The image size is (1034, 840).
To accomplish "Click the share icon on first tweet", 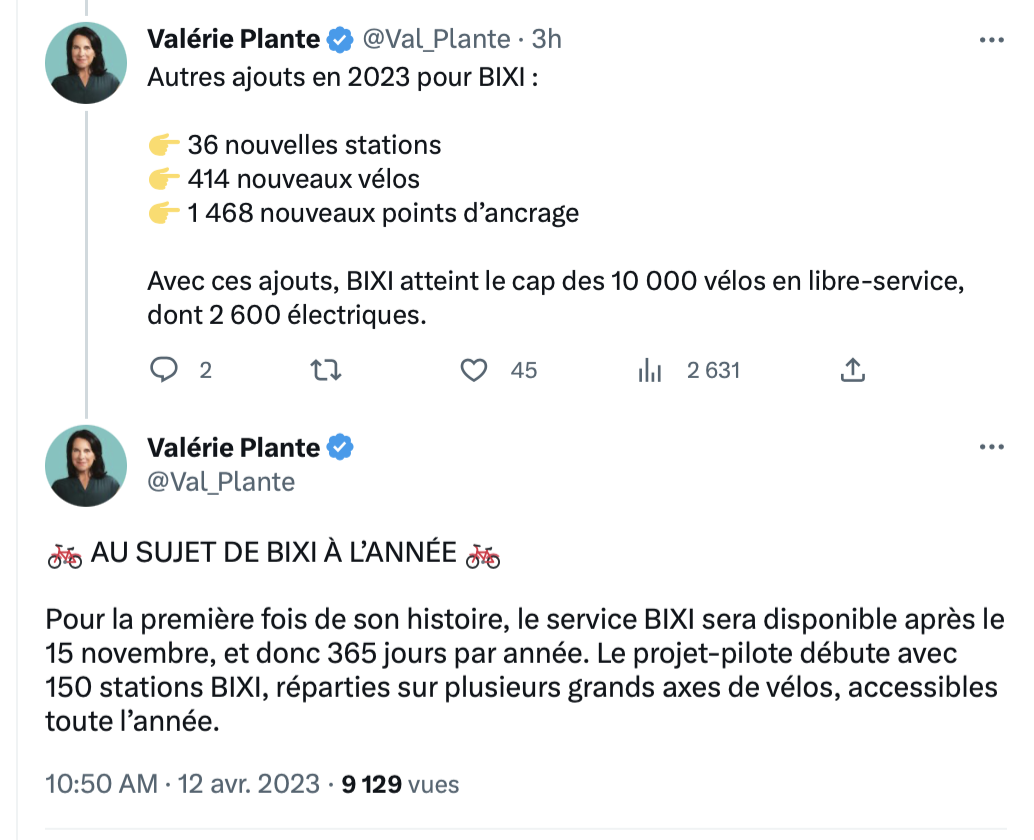I will pyautogui.click(x=852, y=370).
